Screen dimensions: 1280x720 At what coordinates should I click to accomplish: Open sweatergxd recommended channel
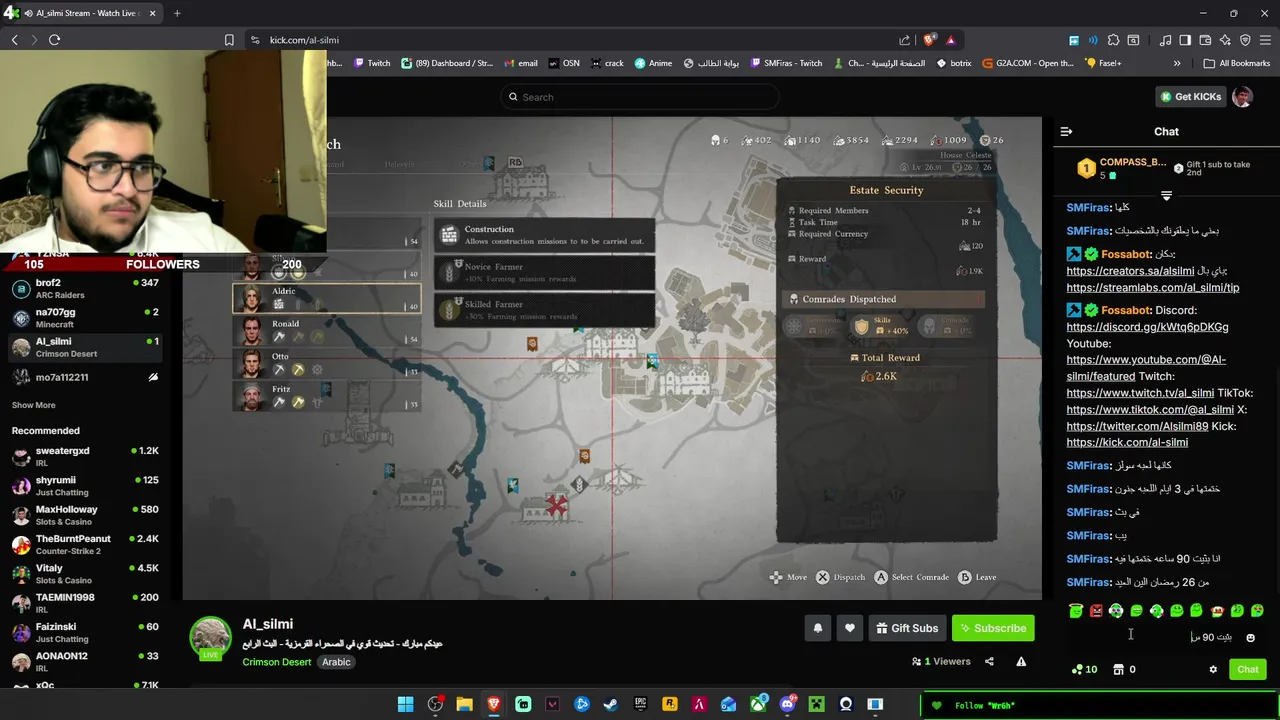point(85,457)
